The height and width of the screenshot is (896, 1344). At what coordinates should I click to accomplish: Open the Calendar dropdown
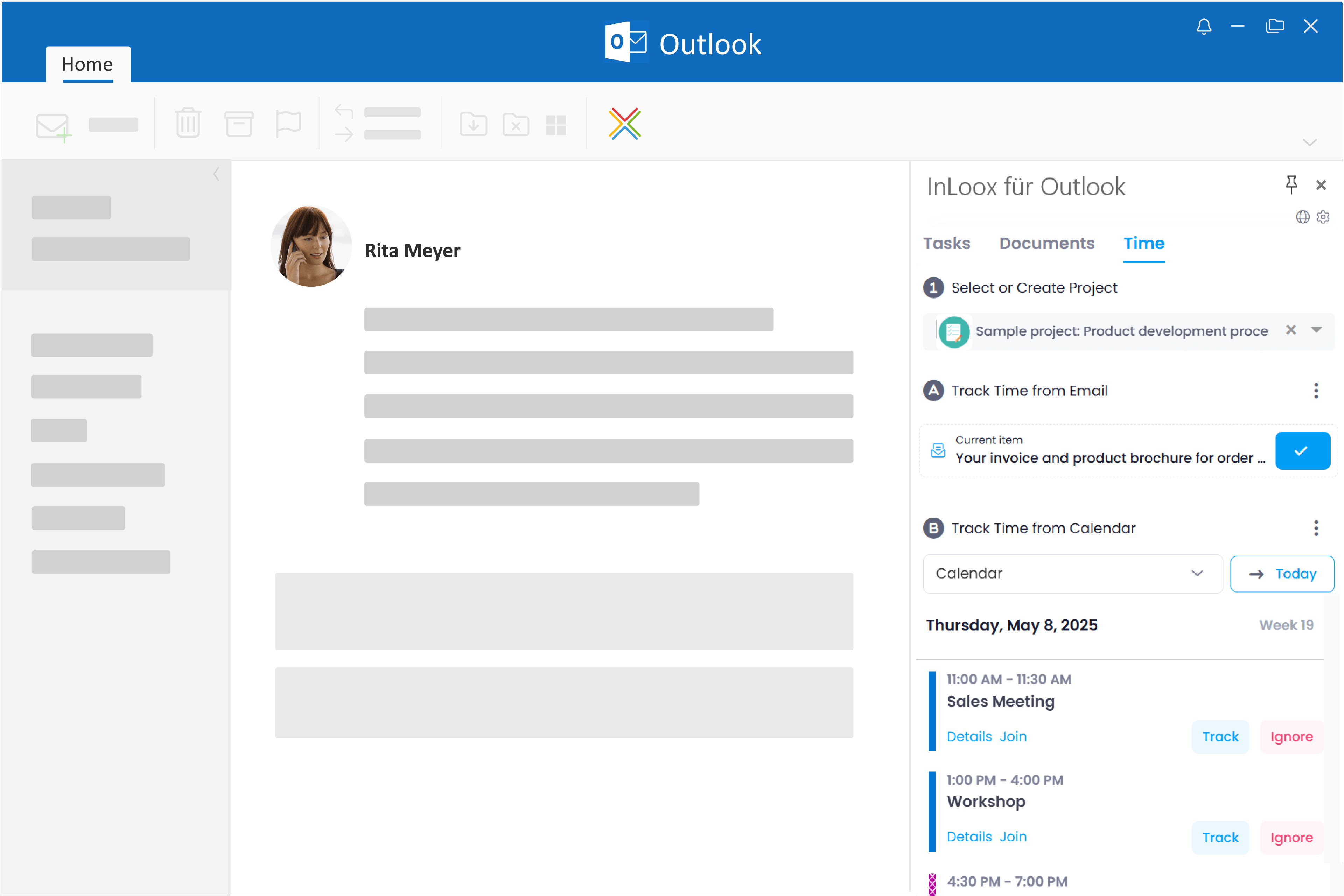[1072, 574]
